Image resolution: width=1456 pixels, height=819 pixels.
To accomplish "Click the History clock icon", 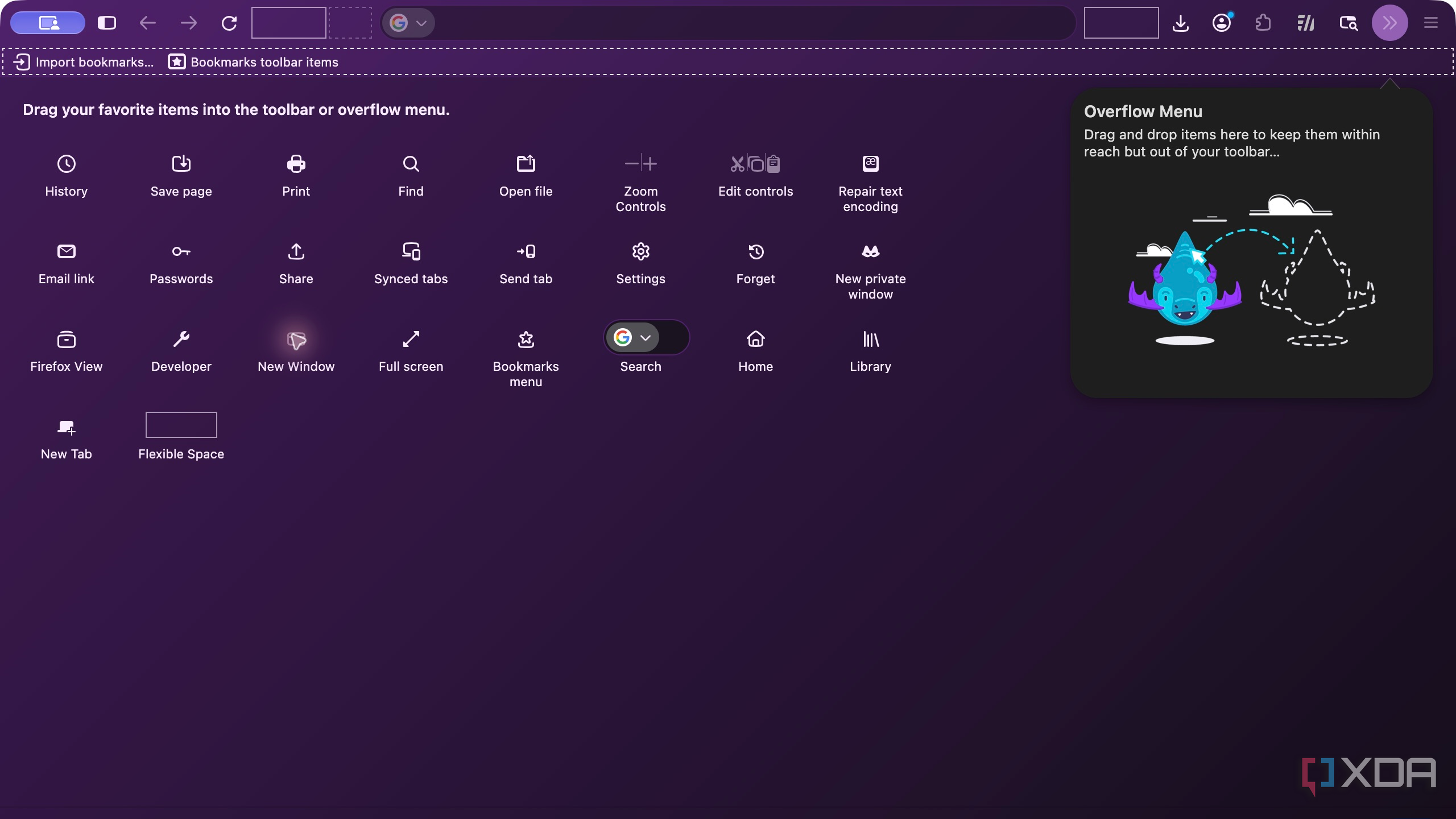I will click(67, 164).
